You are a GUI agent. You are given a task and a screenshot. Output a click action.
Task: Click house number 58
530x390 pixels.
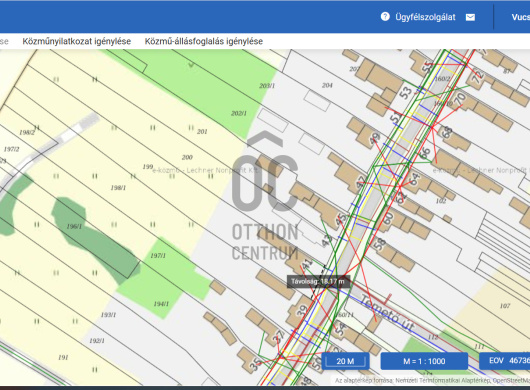click(380, 244)
